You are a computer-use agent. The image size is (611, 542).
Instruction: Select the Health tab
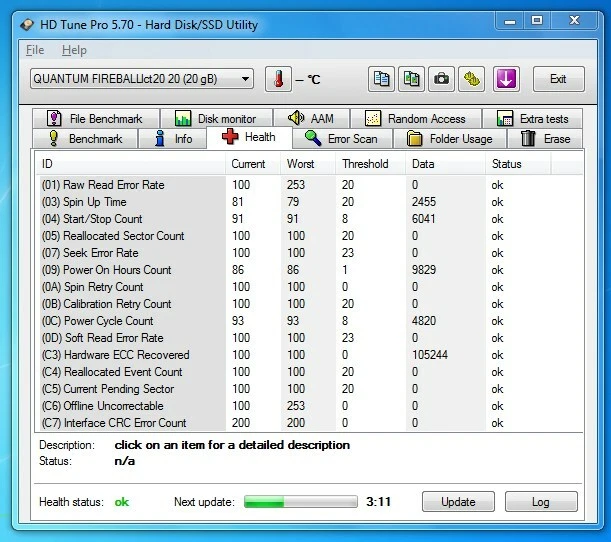[249, 137]
